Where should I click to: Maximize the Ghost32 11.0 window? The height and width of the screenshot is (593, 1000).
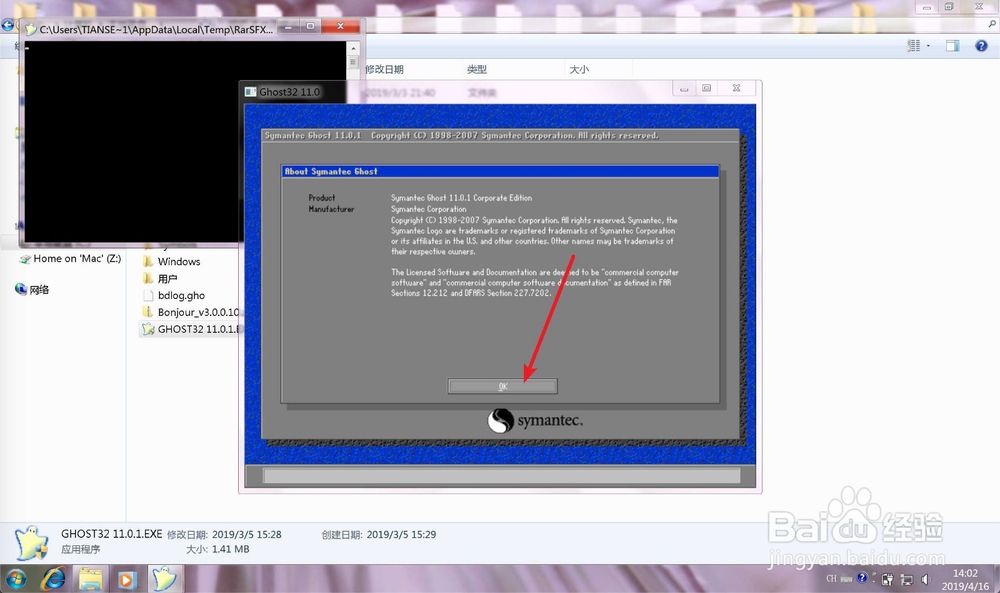point(707,89)
